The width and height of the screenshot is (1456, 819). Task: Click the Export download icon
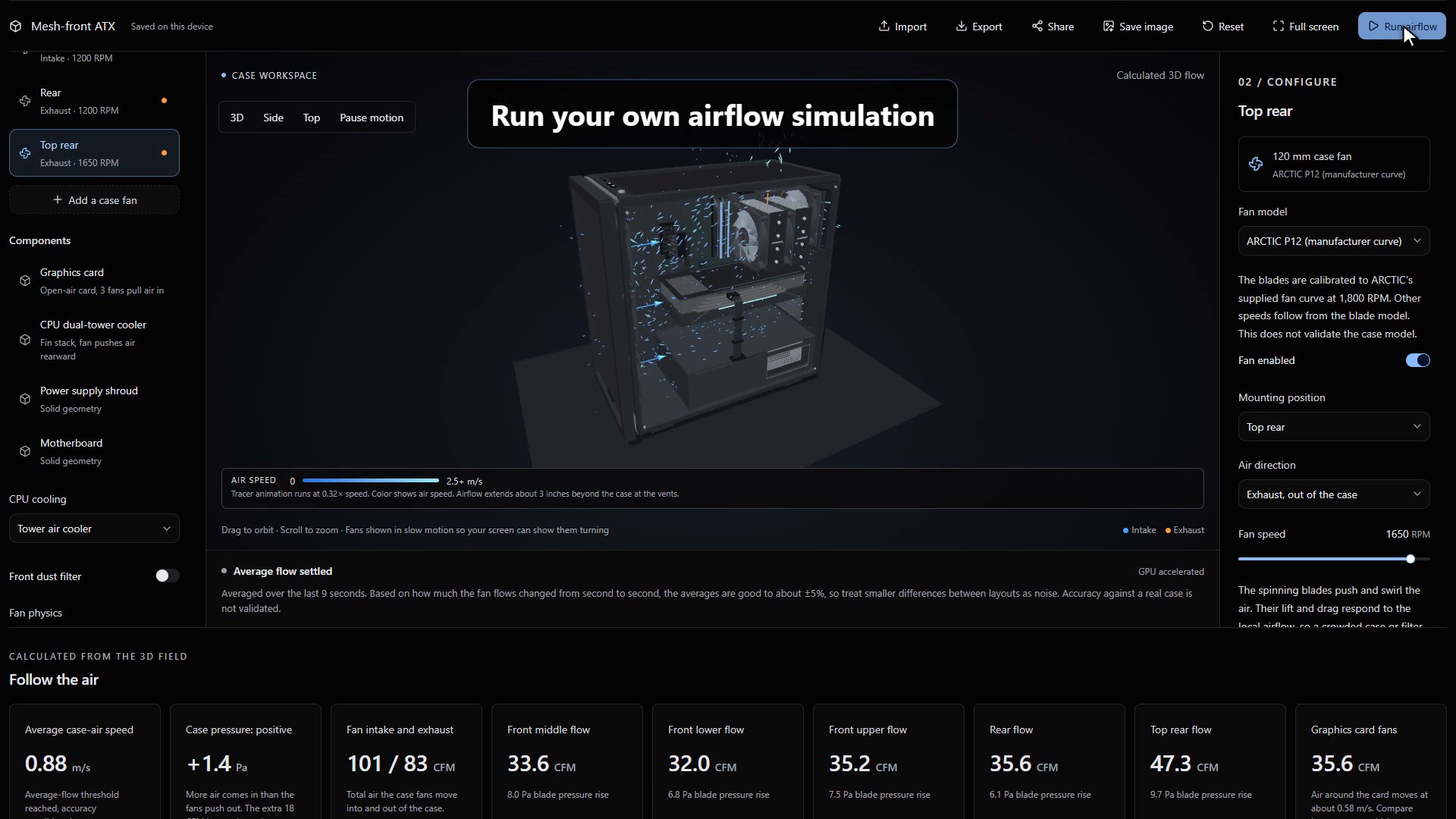(x=962, y=26)
